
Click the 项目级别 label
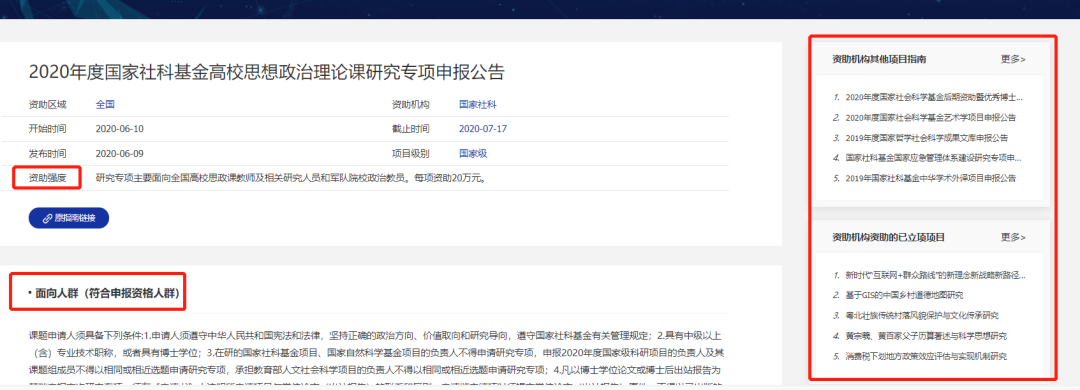[411, 153]
